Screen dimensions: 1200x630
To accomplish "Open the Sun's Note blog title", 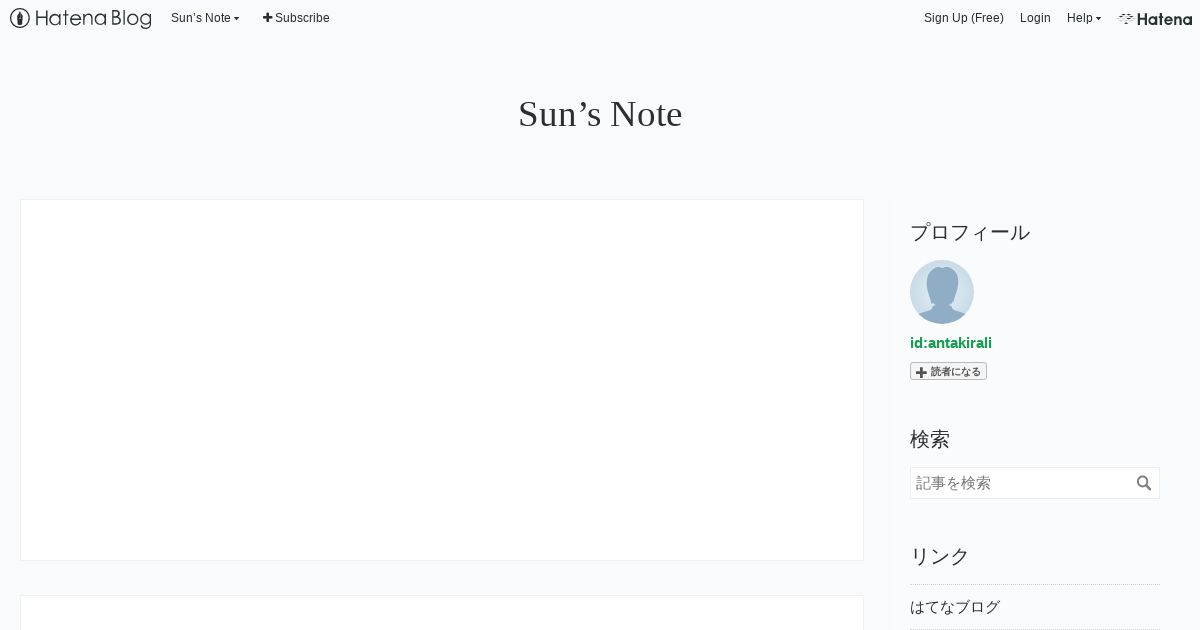I will tap(600, 114).
